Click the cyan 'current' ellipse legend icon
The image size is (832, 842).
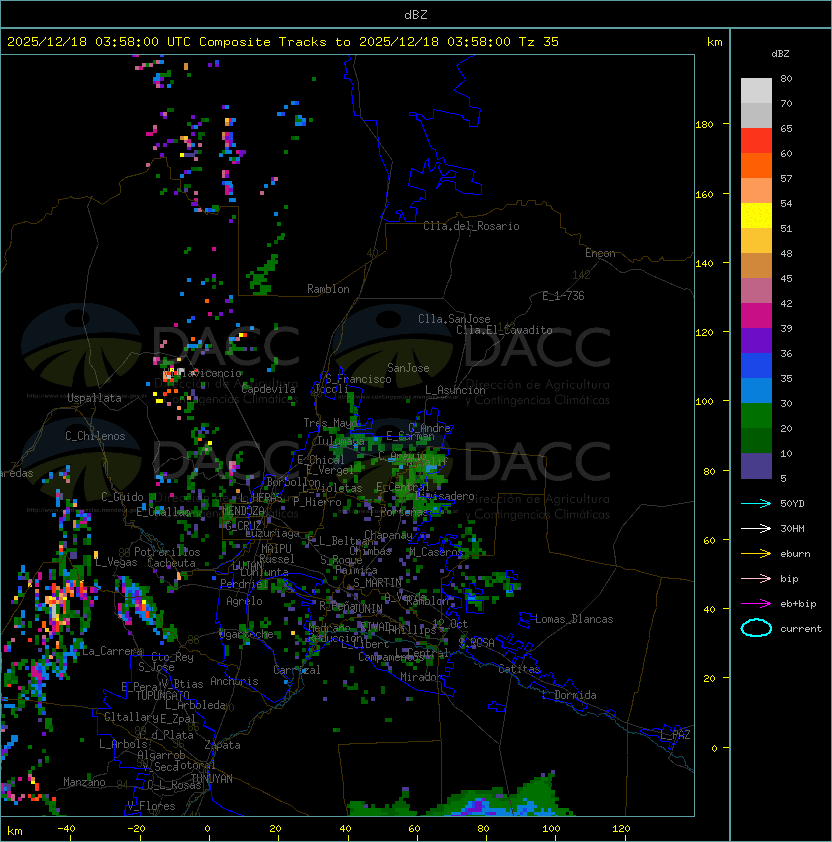pos(756,628)
